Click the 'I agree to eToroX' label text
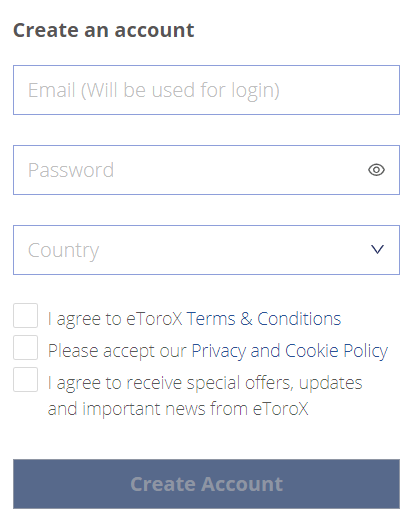The width and height of the screenshot is (415, 524). click(x=115, y=319)
